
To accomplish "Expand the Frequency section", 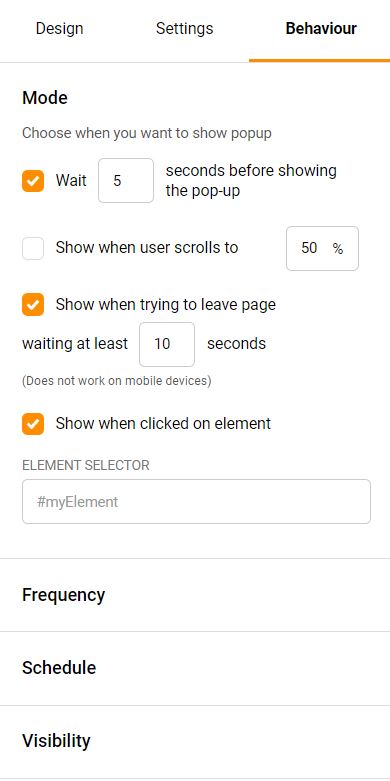I will 195,595.
